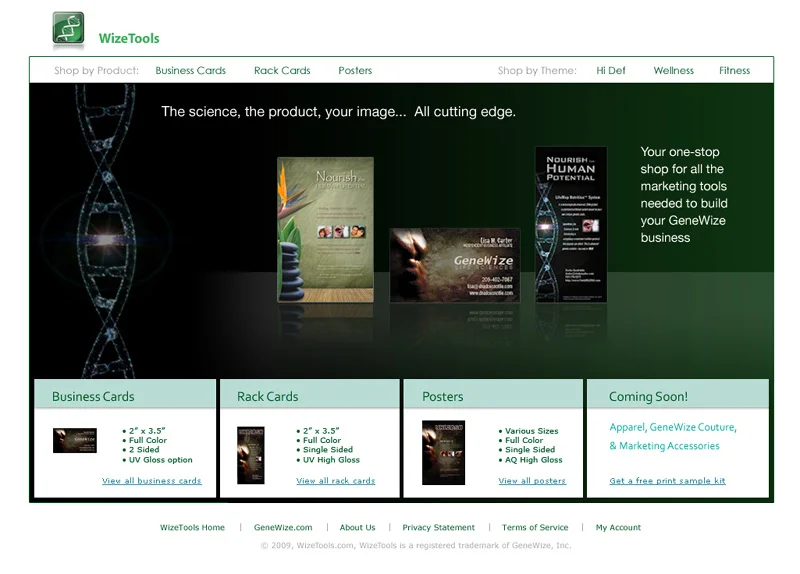Click the Nourish Human Potential poster image
800x574 pixels.
click(x=571, y=224)
